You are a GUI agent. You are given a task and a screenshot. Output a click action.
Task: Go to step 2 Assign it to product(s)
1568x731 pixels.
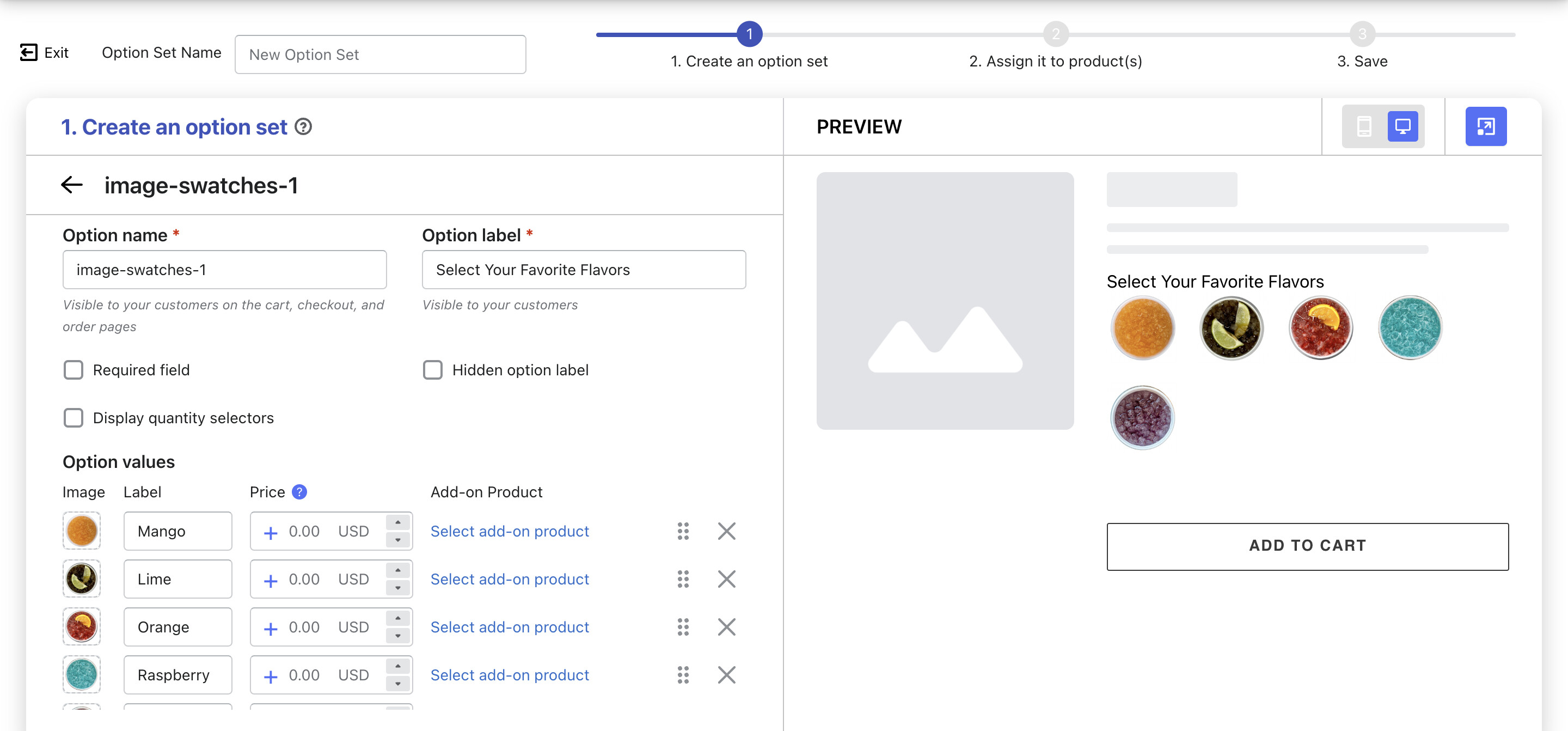coord(1056,35)
